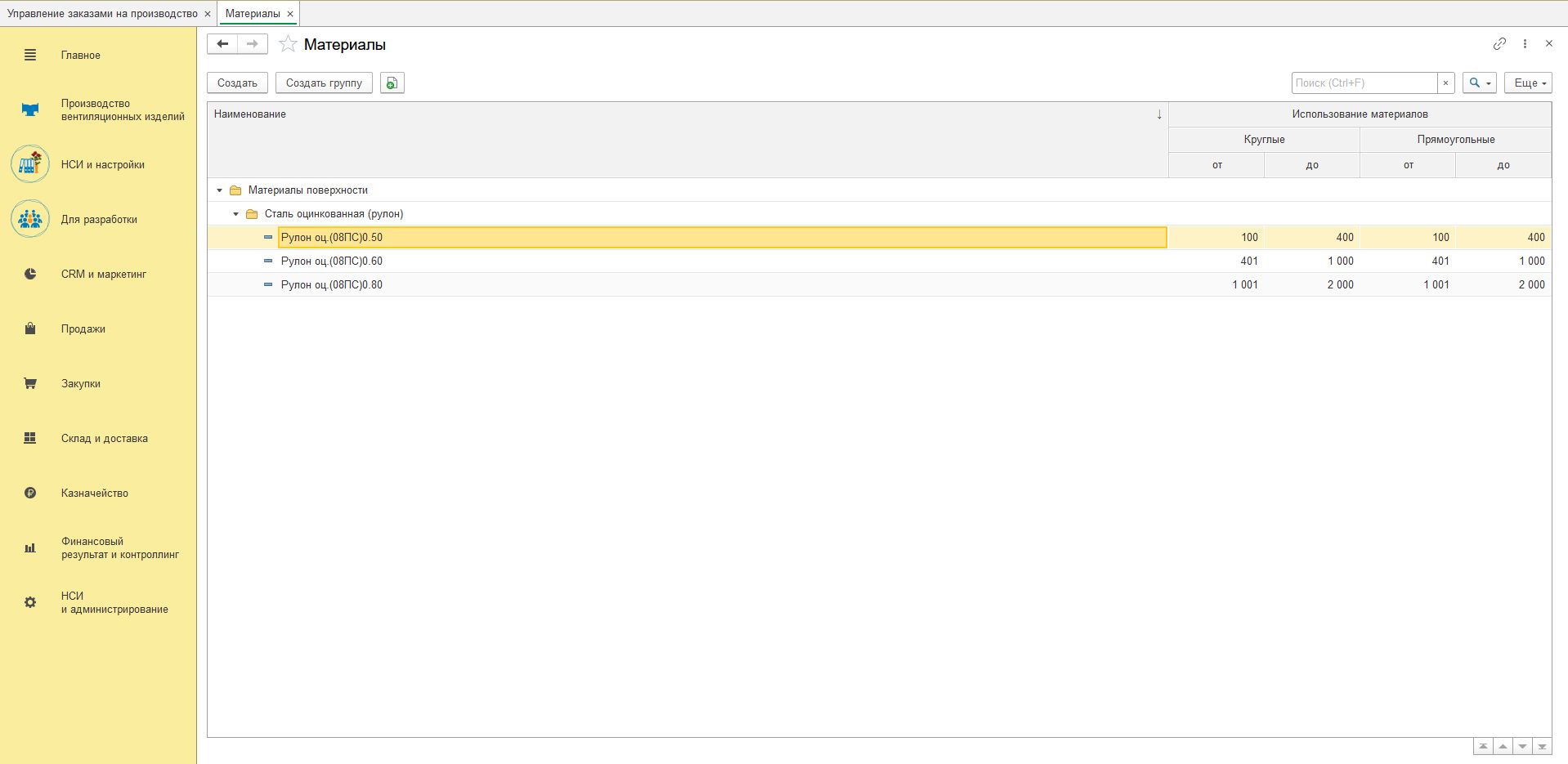Open Для разработки section icon
Screen dimensions: 1568x764
point(30,219)
